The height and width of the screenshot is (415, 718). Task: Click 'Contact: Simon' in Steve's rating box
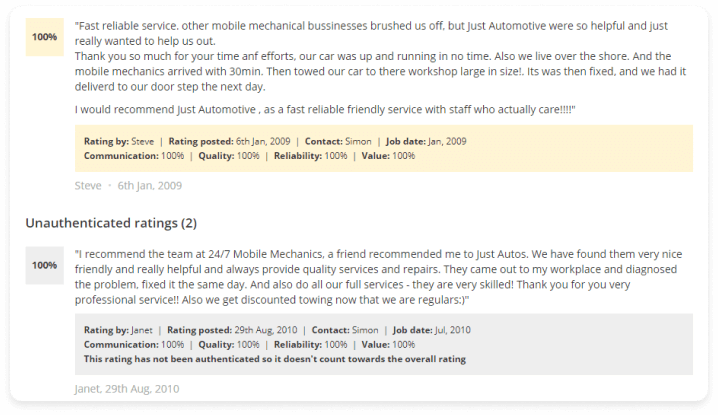(338, 142)
